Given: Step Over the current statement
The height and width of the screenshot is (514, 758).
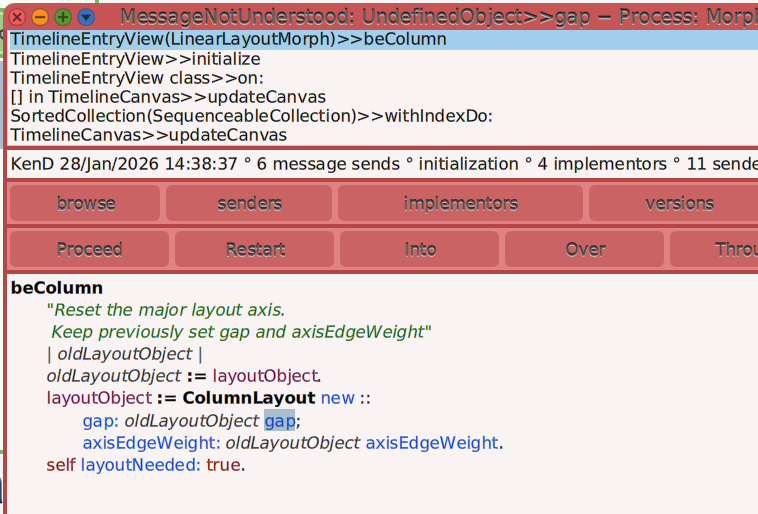Looking at the screenshot, I should pyautogui.click(x=585, y=249).
